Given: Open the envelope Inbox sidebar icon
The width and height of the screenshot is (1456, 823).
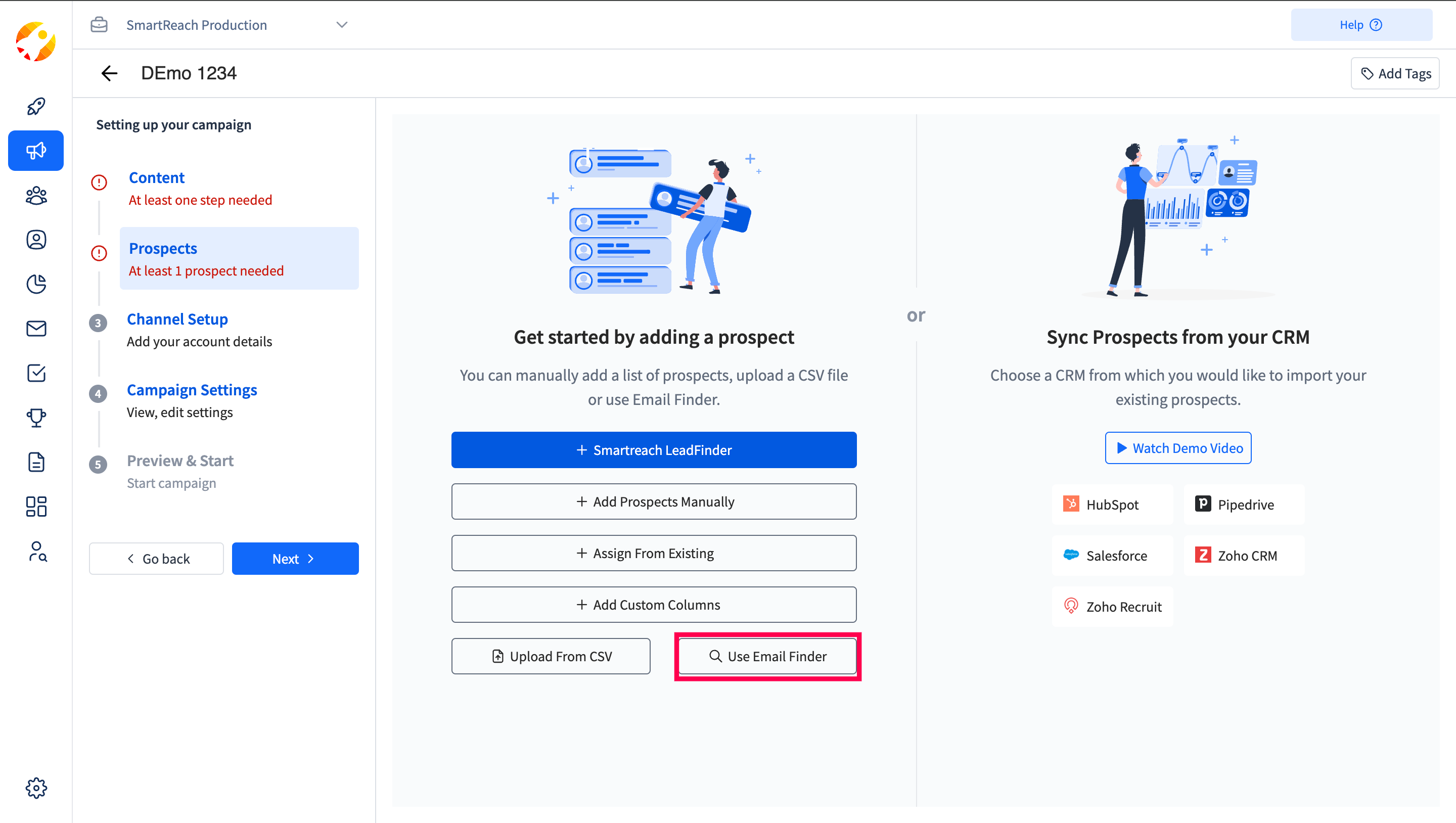Looking at the screenshot, I should click(36, 329).
